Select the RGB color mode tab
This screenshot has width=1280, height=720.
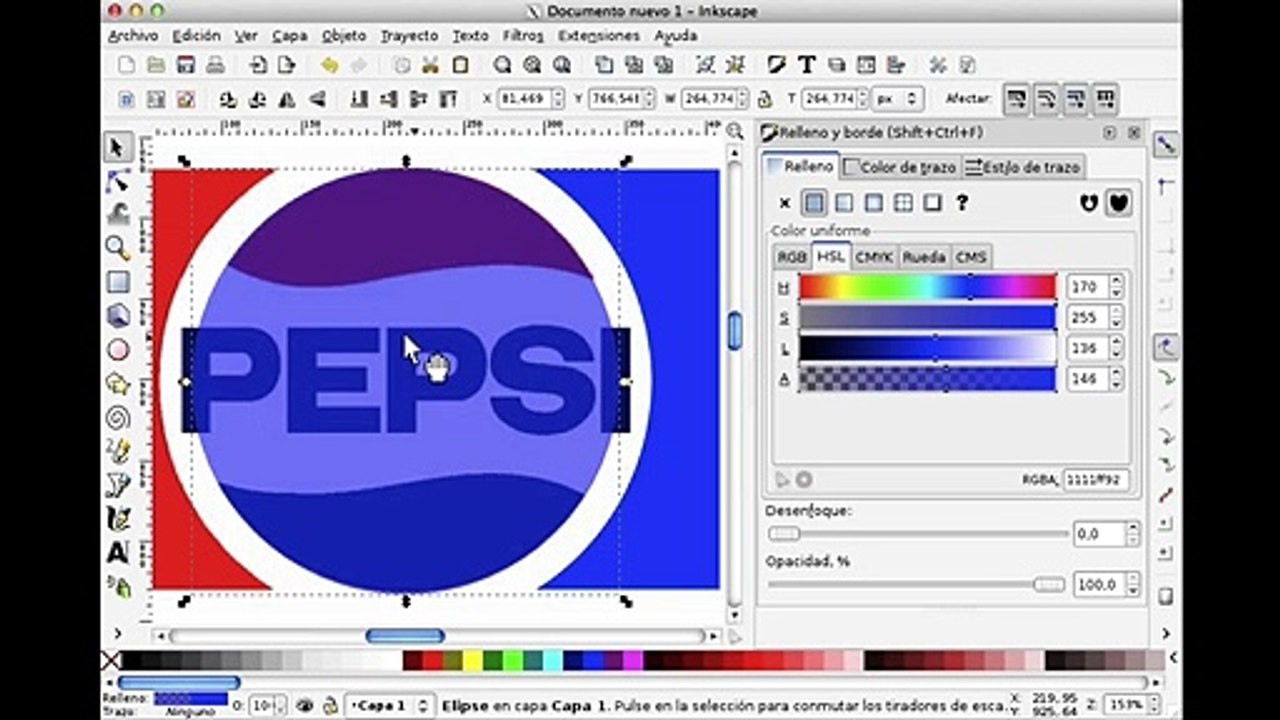792,257
